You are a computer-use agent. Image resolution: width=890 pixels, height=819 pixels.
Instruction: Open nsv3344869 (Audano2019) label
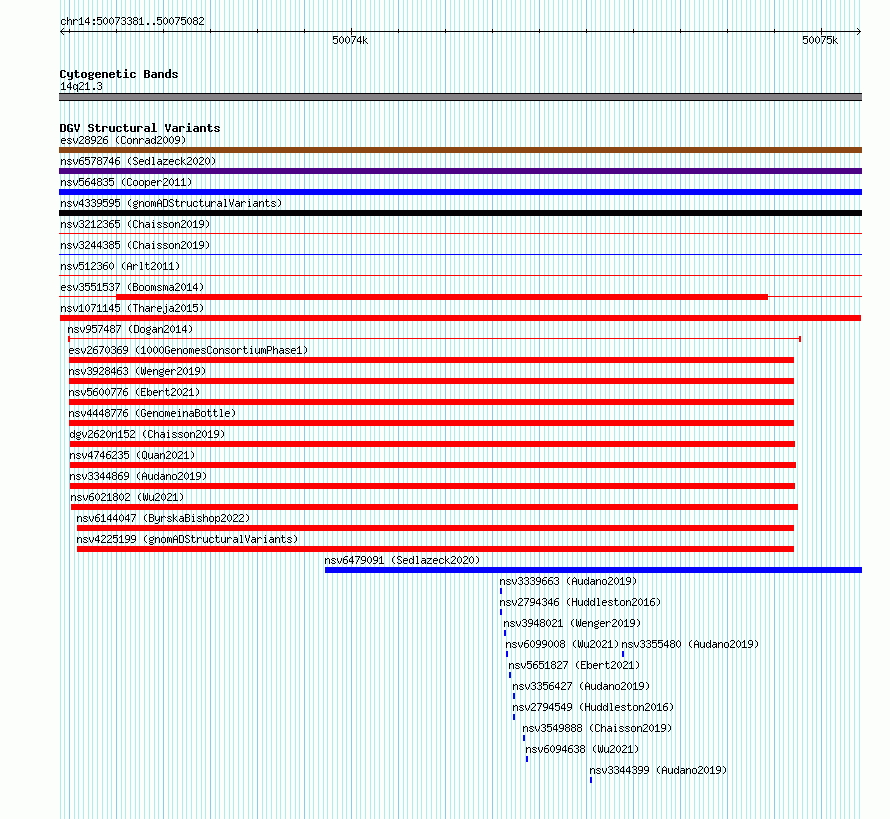138,476
